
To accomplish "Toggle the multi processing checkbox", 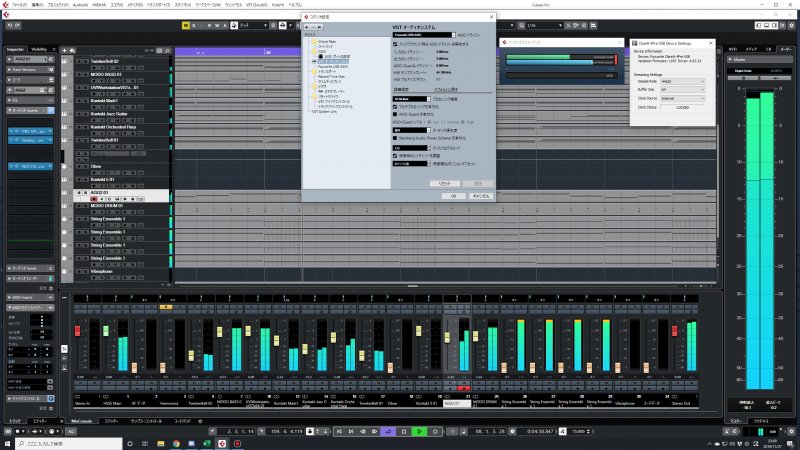I will [395, 107].
